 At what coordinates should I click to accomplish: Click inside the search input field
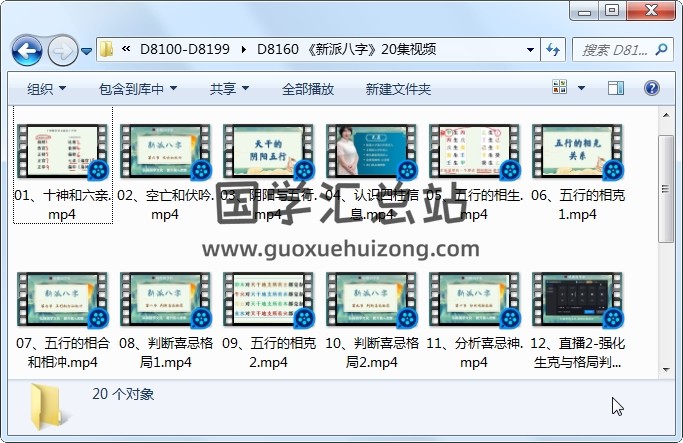612,49
